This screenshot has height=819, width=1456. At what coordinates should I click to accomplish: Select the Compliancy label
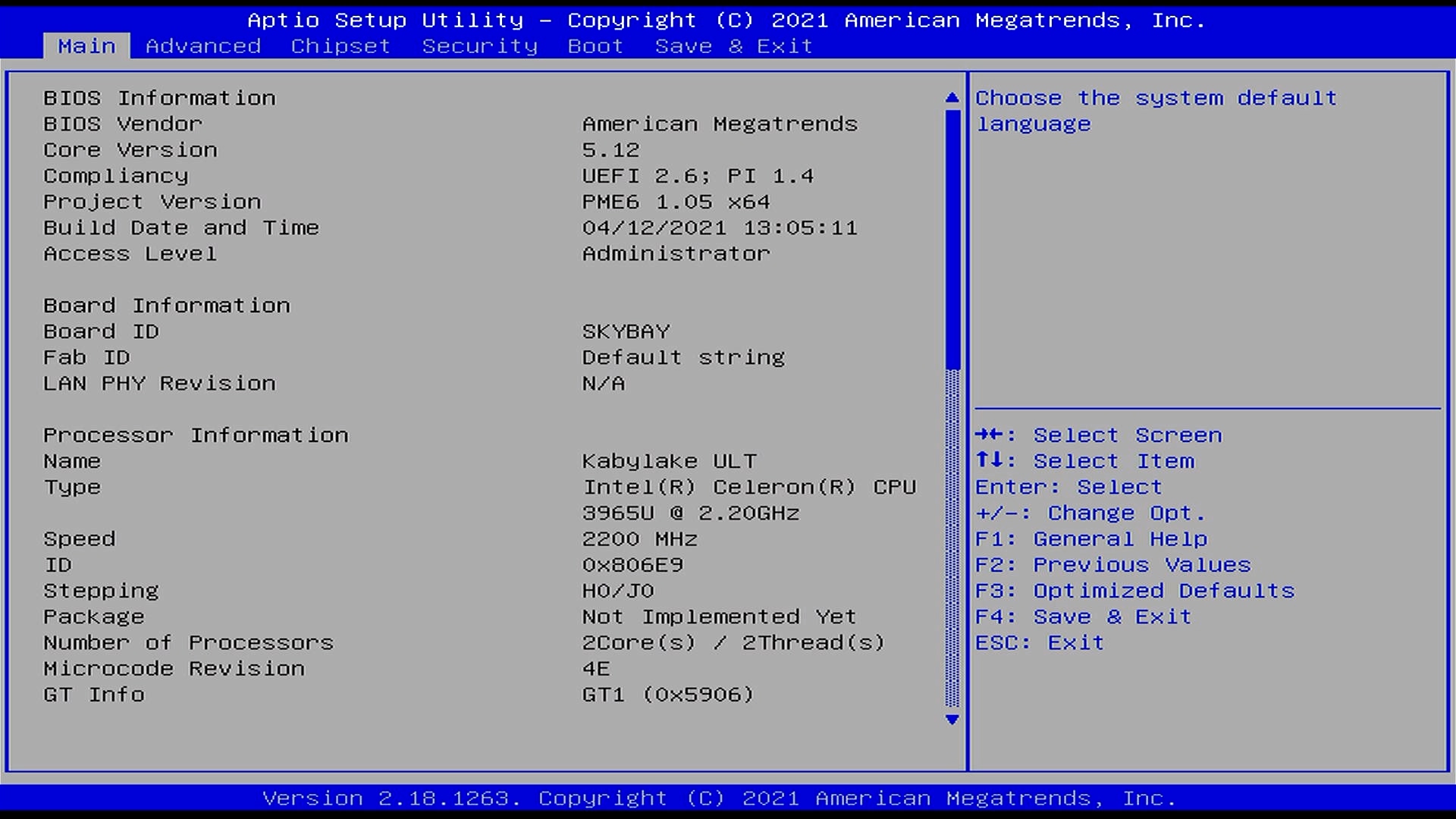[116, 176]
